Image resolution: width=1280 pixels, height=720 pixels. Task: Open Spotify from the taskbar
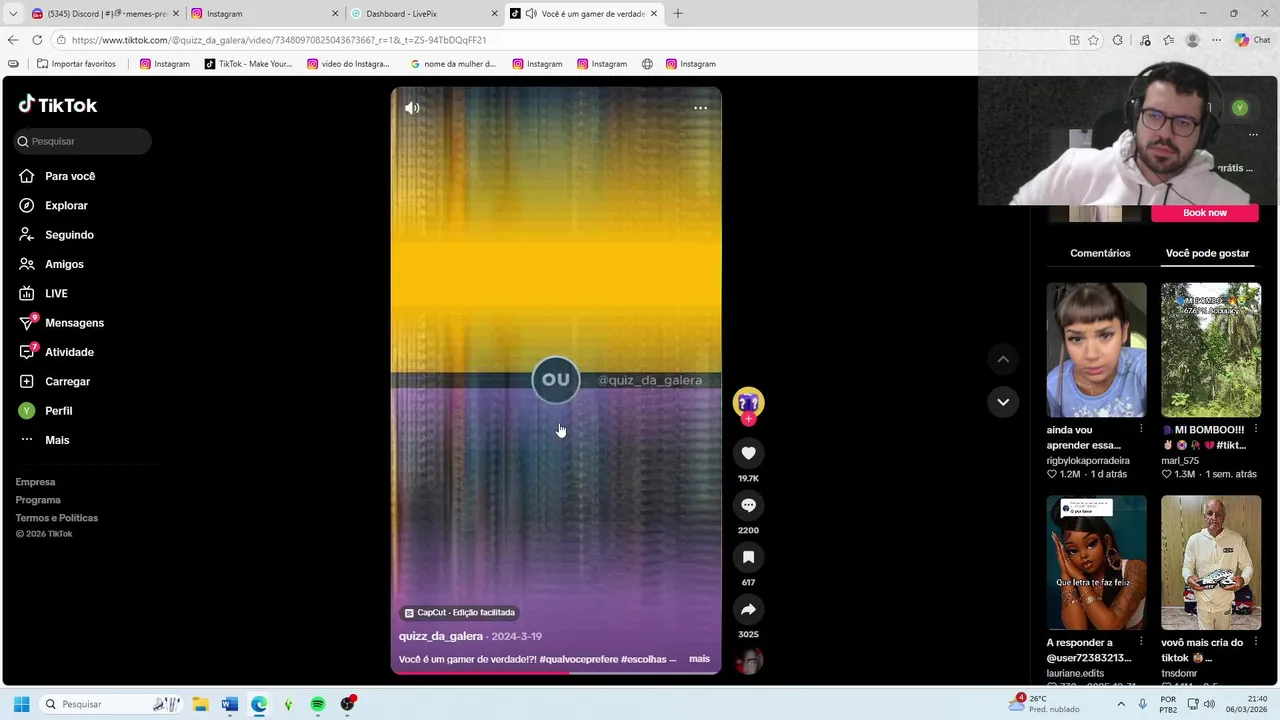click(x=318, y=704)
